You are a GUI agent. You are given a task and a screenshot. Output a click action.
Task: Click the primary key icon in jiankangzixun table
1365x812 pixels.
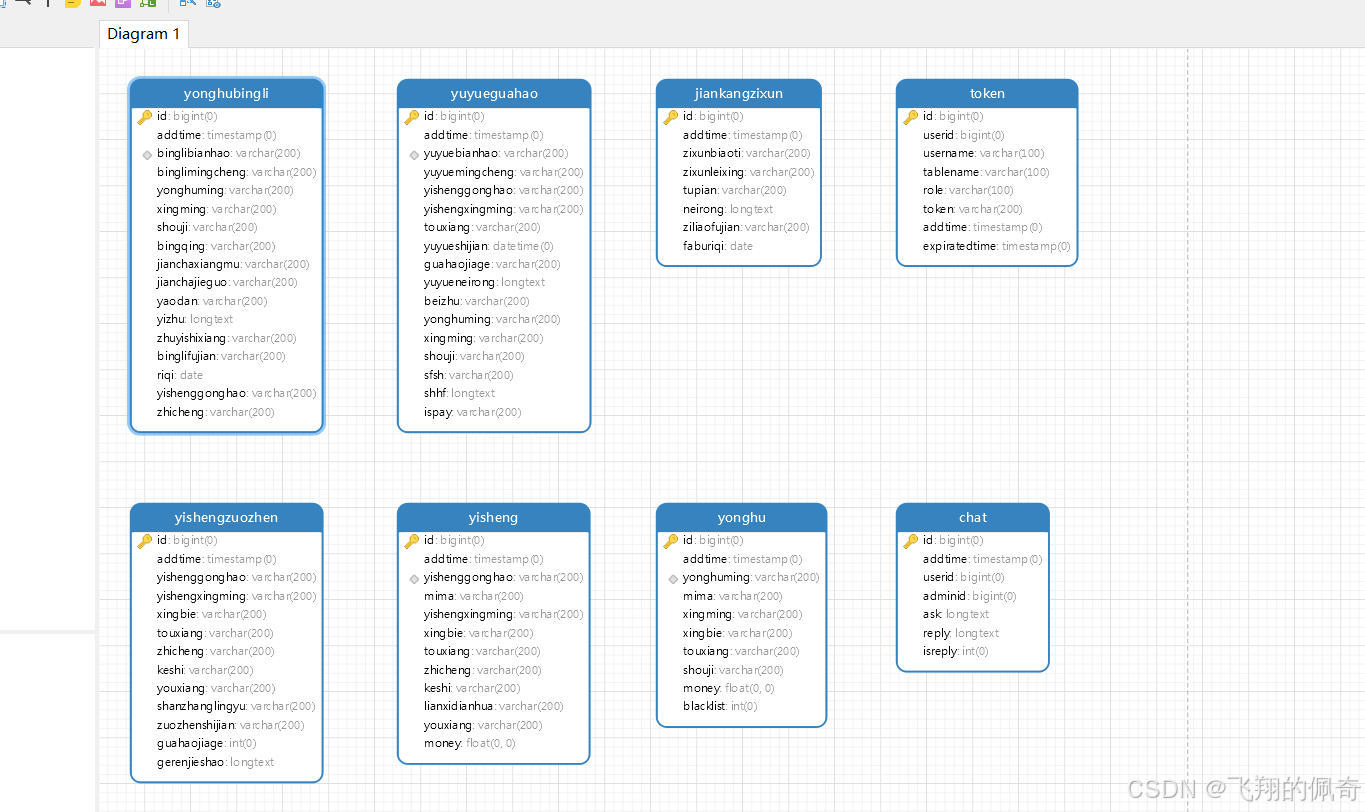pos(670,117)
